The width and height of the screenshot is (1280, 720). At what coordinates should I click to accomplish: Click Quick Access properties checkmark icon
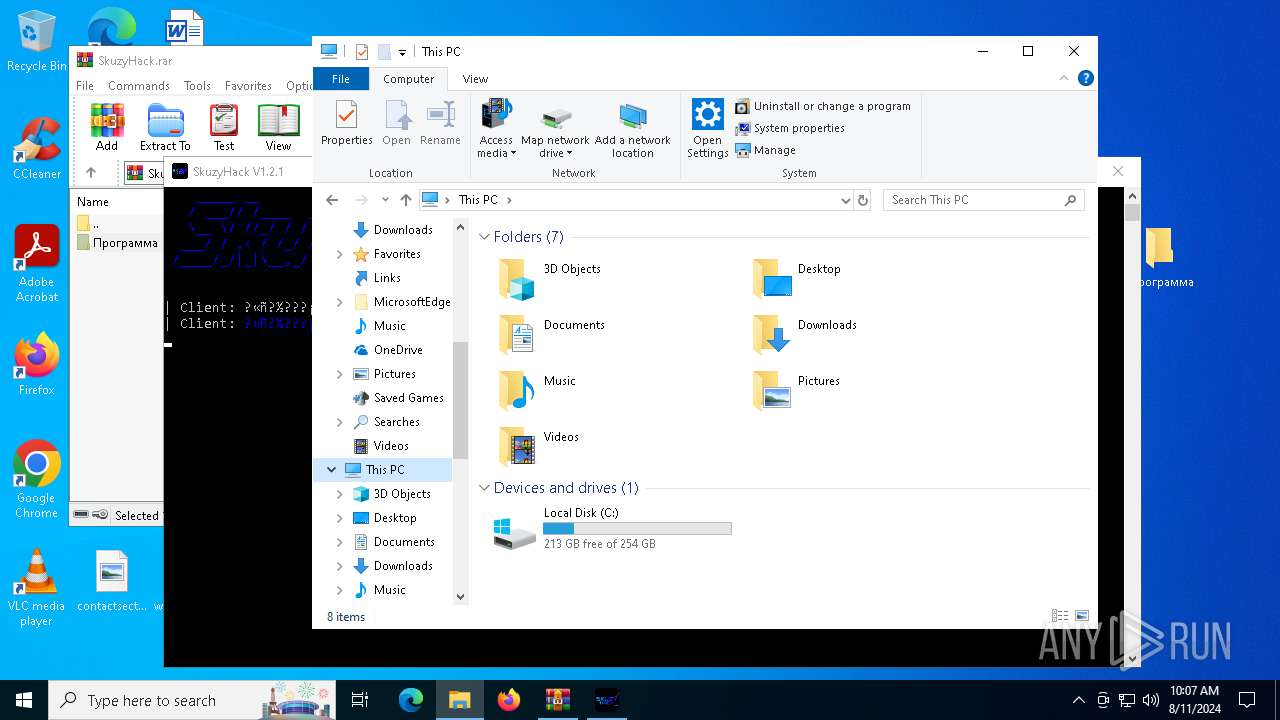(362, 52)
